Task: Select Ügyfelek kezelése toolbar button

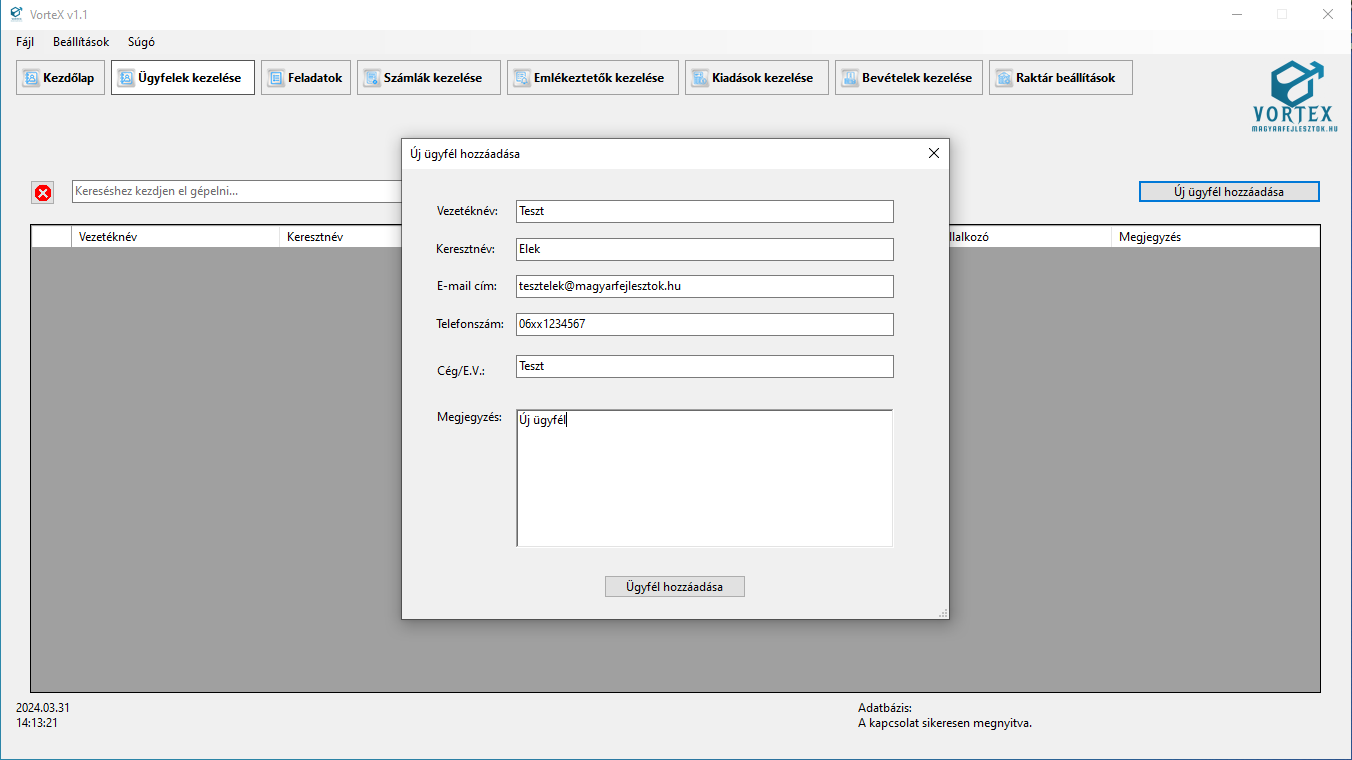Action: point(182,78)
